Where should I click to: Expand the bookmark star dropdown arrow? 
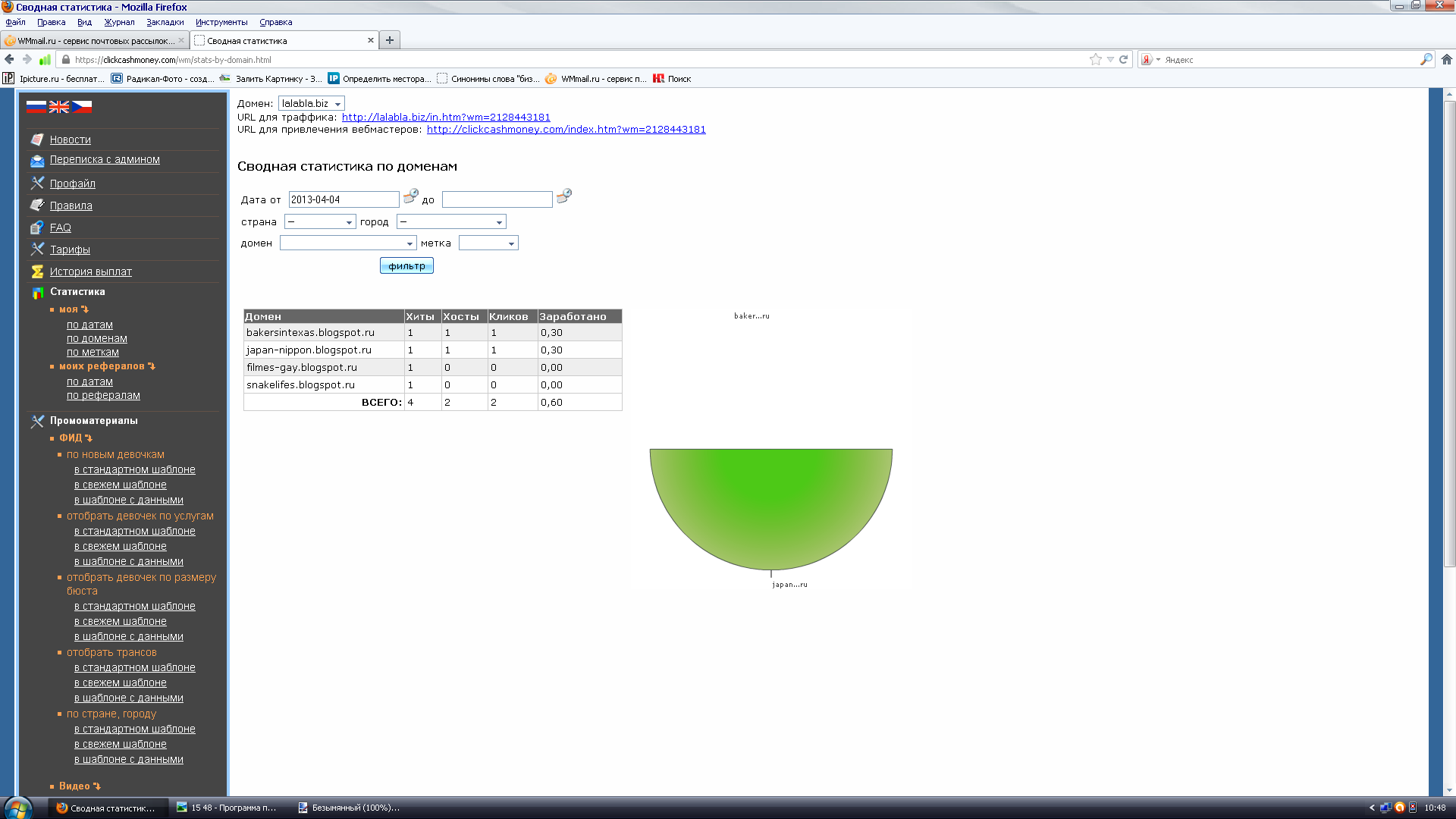click(1110, 59)
